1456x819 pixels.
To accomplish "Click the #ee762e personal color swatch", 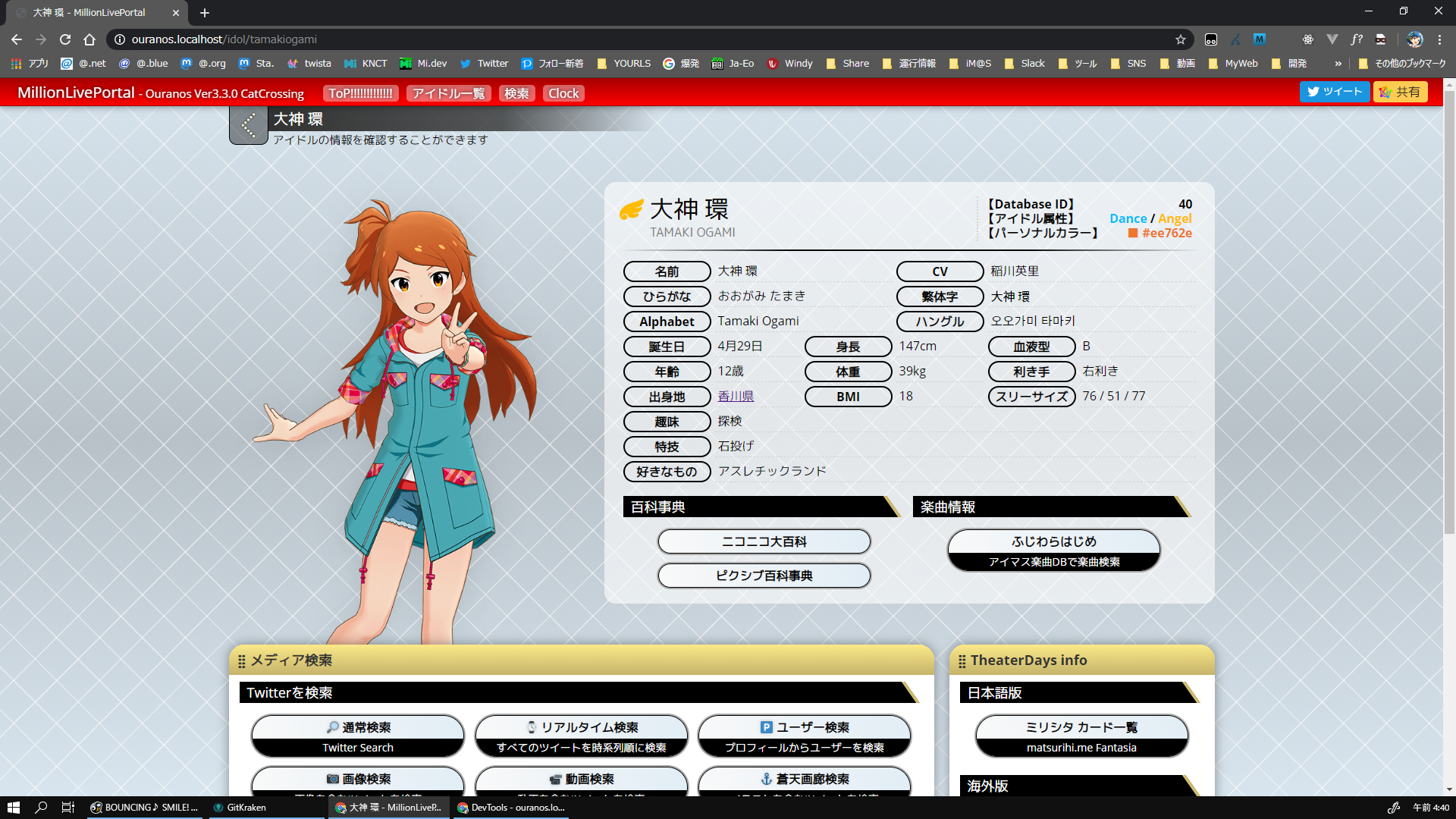I will (x=1133, y=233).
